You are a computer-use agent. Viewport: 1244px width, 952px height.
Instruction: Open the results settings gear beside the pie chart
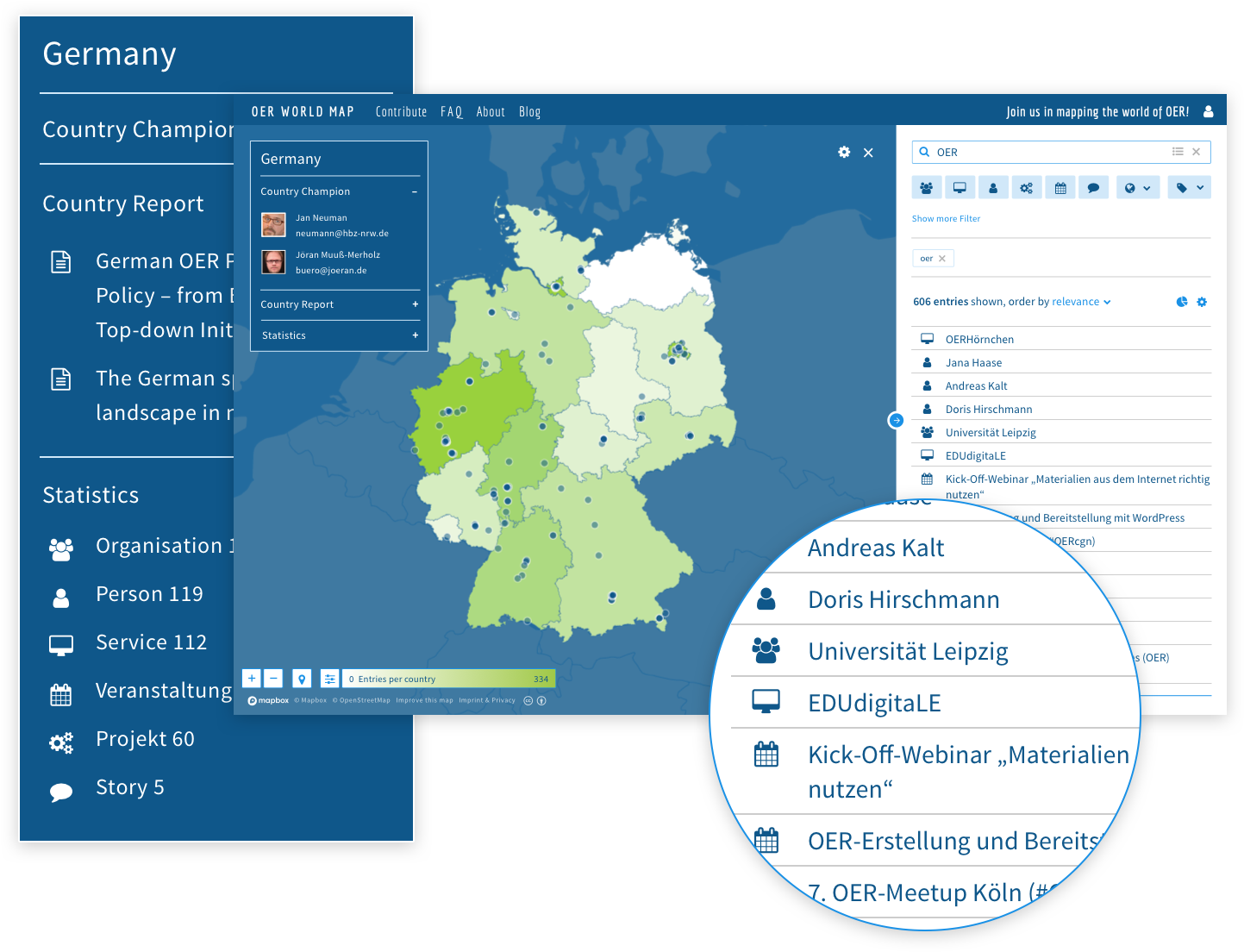(x=1202, y=302)
